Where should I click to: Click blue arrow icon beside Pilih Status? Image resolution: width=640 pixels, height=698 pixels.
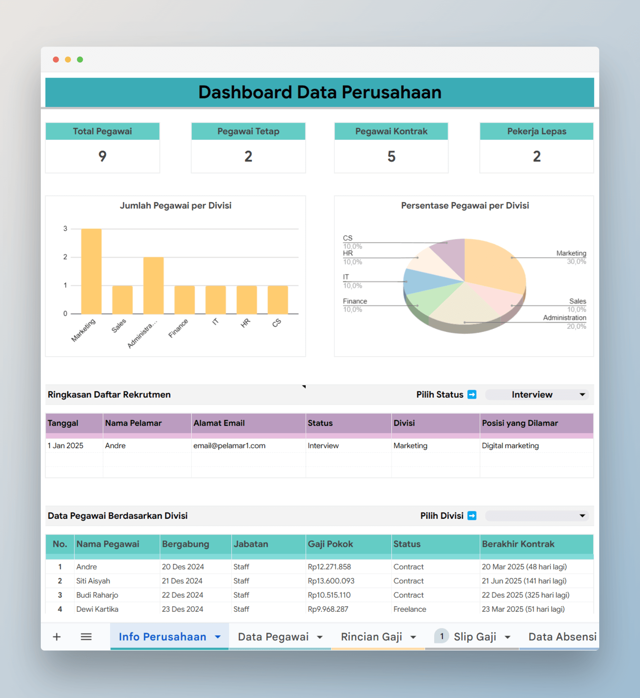pyautogui.click(x=472, y=394)
